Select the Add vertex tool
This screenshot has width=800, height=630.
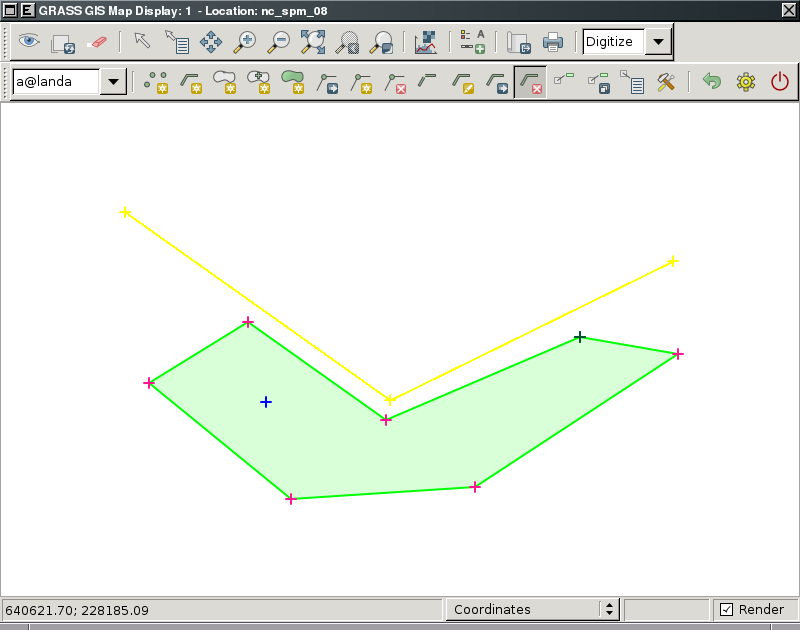click(x=361, y=83)
